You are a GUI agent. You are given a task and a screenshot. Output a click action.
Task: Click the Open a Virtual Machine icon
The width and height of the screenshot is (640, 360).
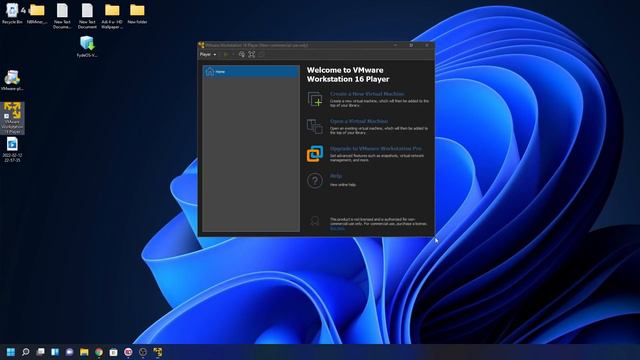click(x=315, y=127)
